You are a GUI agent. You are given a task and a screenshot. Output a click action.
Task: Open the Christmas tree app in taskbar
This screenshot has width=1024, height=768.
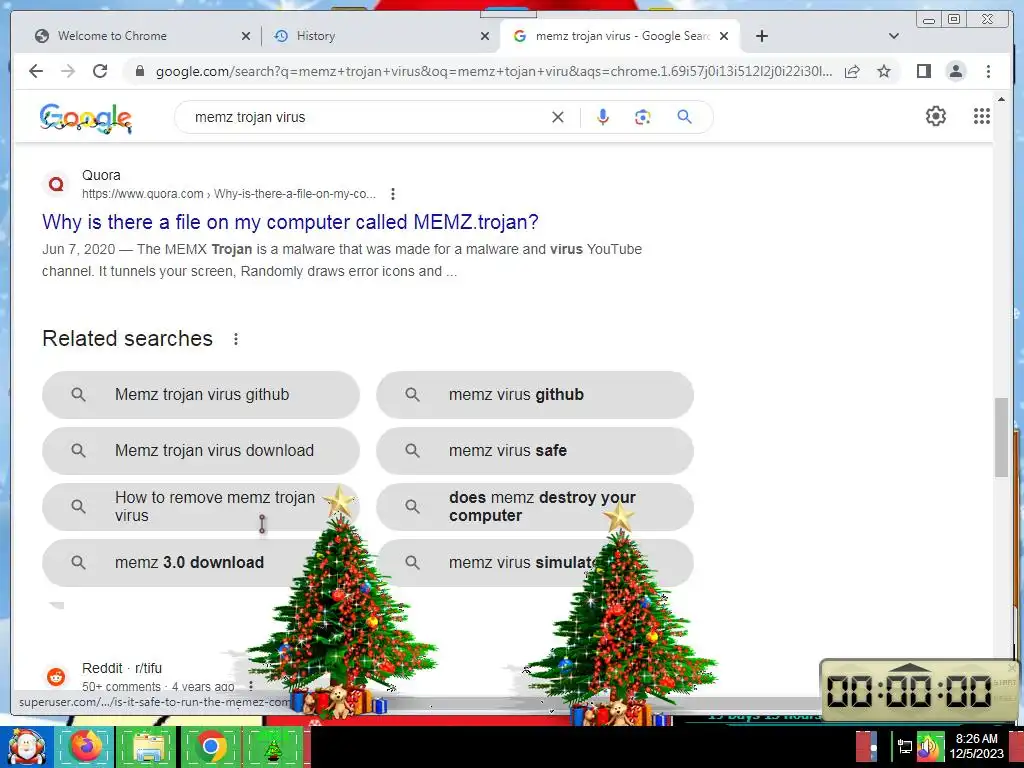click(273, 748)
